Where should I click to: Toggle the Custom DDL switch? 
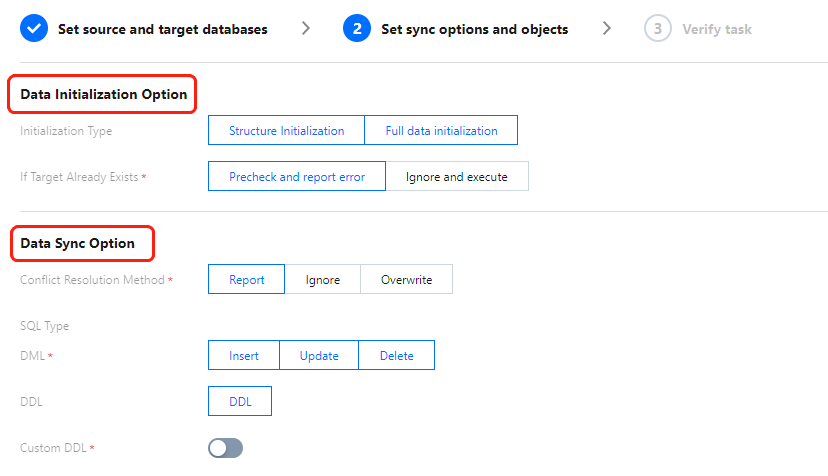[x=225, y=448]
